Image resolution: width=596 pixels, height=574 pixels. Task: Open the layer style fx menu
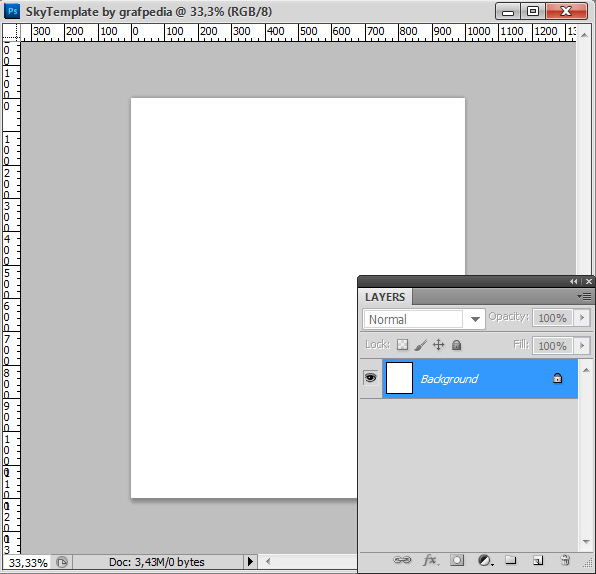[x=430, y=560]
